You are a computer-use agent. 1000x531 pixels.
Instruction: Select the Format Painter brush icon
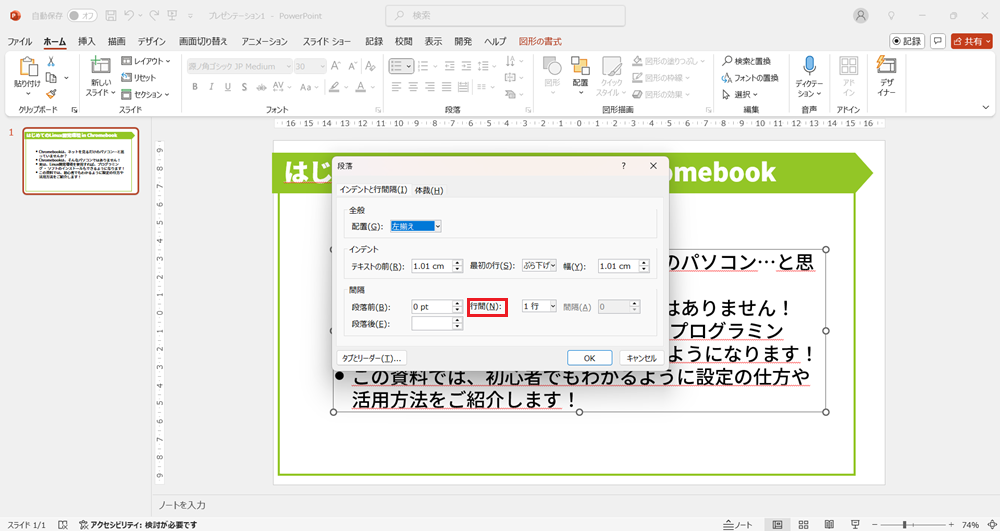point(51,94)
